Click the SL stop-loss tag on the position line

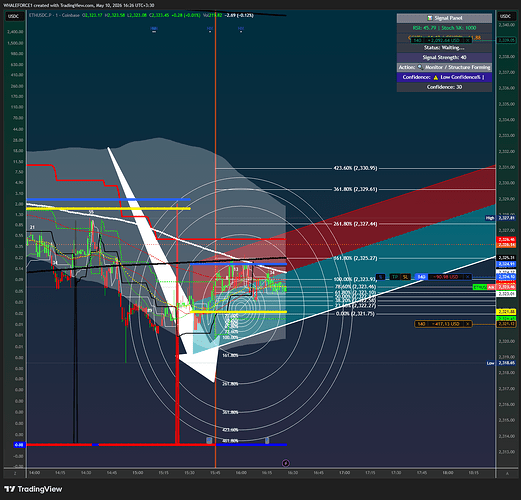tap(405, 277)
